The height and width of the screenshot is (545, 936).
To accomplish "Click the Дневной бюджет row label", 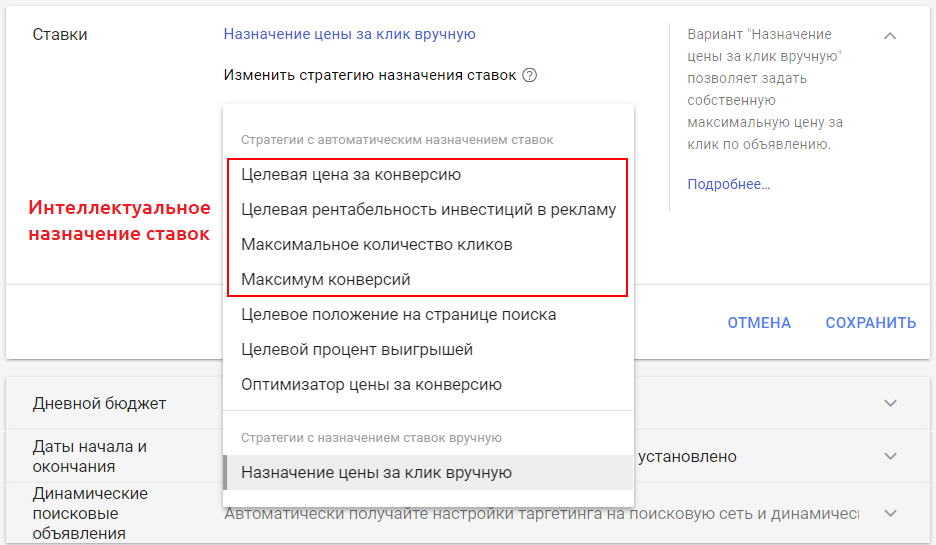I will tap(99, 403).
